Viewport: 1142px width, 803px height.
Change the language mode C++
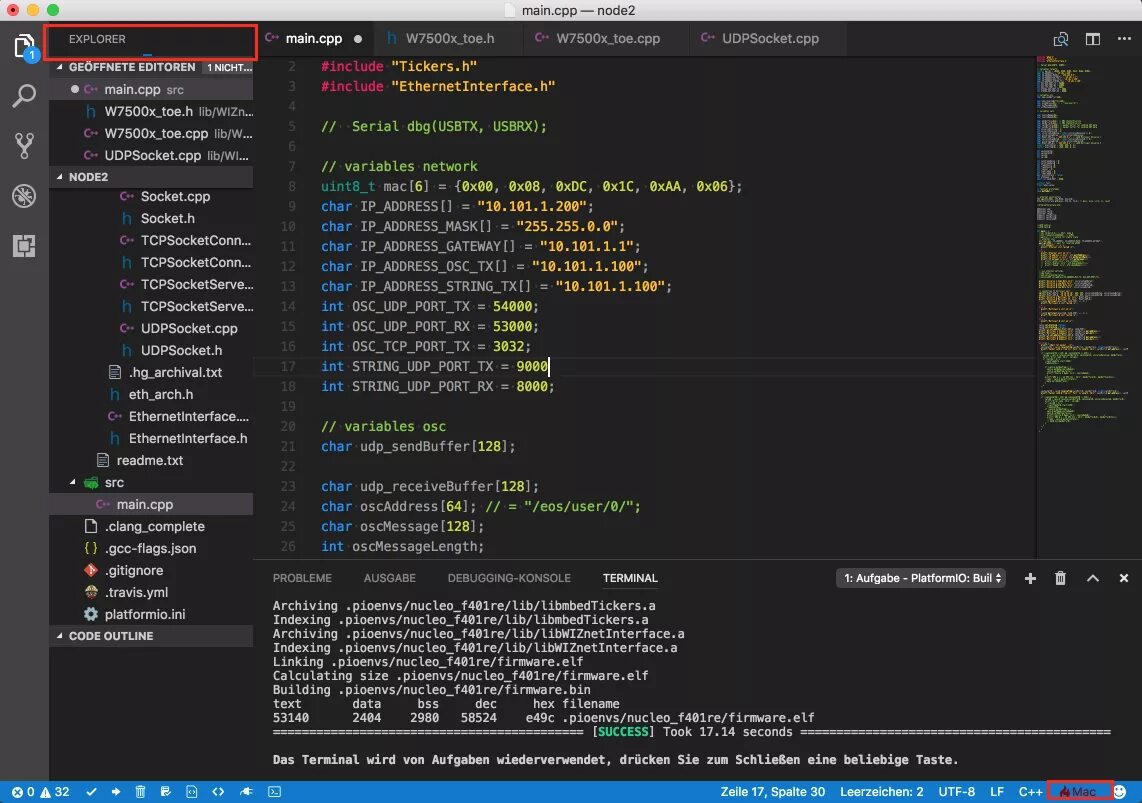[1030, 791]
